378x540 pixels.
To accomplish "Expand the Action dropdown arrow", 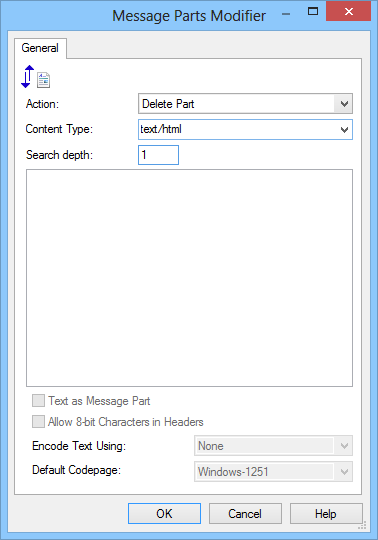I will (344, 104).
